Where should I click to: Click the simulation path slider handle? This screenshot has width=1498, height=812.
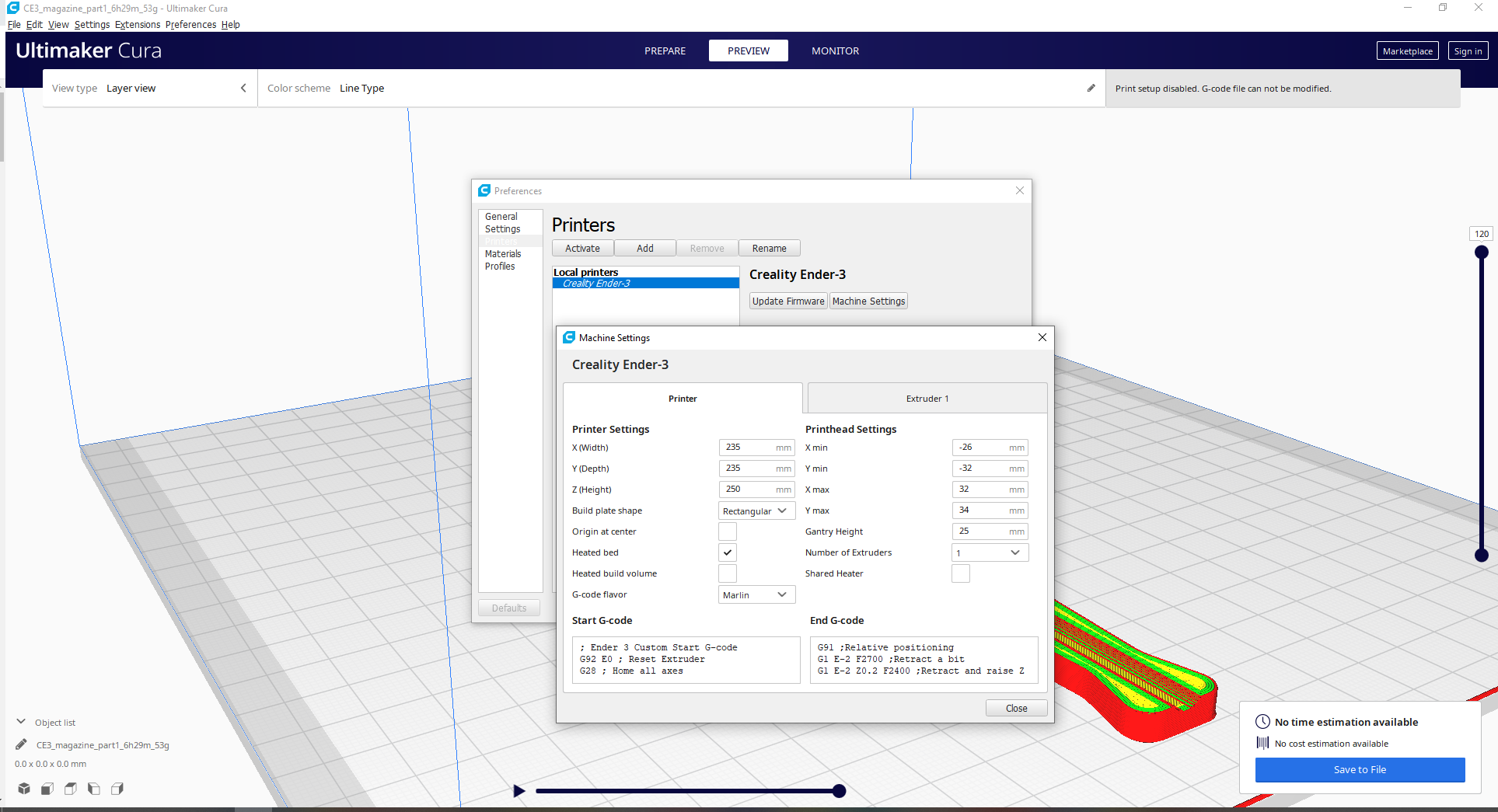[x=839, y=791]
